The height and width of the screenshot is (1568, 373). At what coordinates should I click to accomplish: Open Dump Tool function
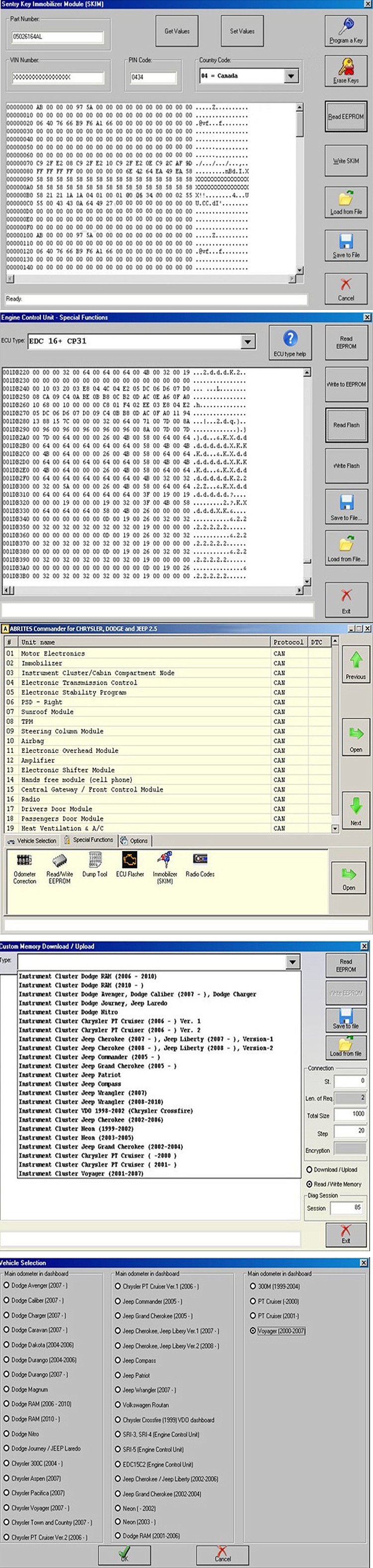95,865
